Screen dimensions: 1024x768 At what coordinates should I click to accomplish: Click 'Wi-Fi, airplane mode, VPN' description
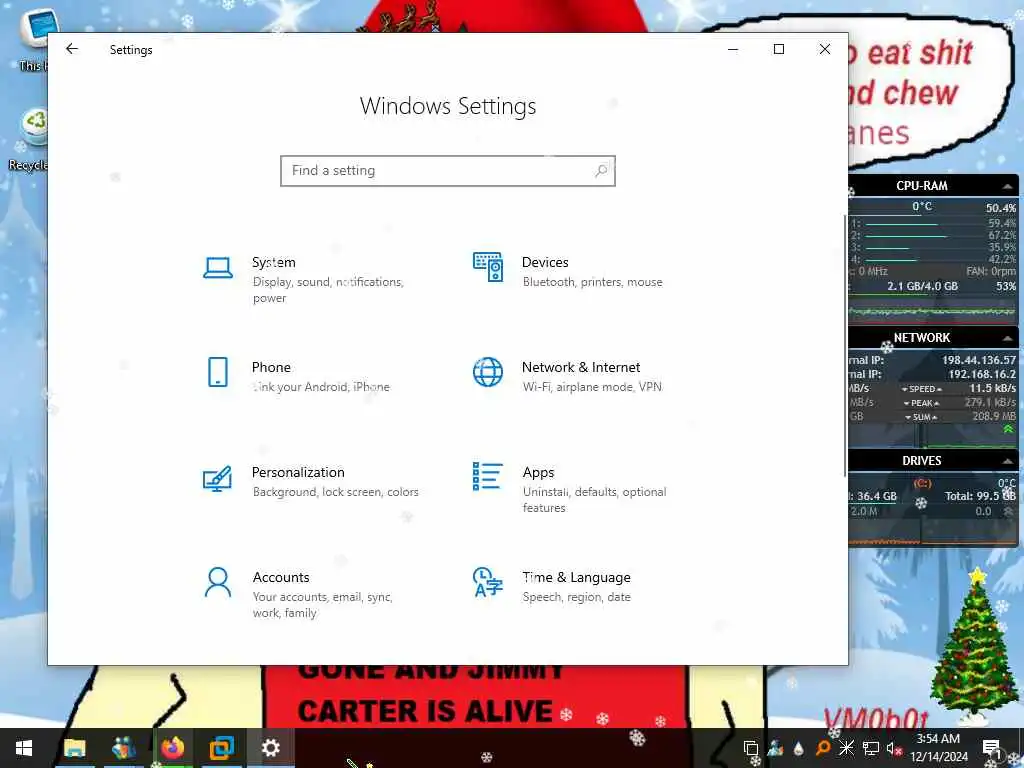click(592, 387)
